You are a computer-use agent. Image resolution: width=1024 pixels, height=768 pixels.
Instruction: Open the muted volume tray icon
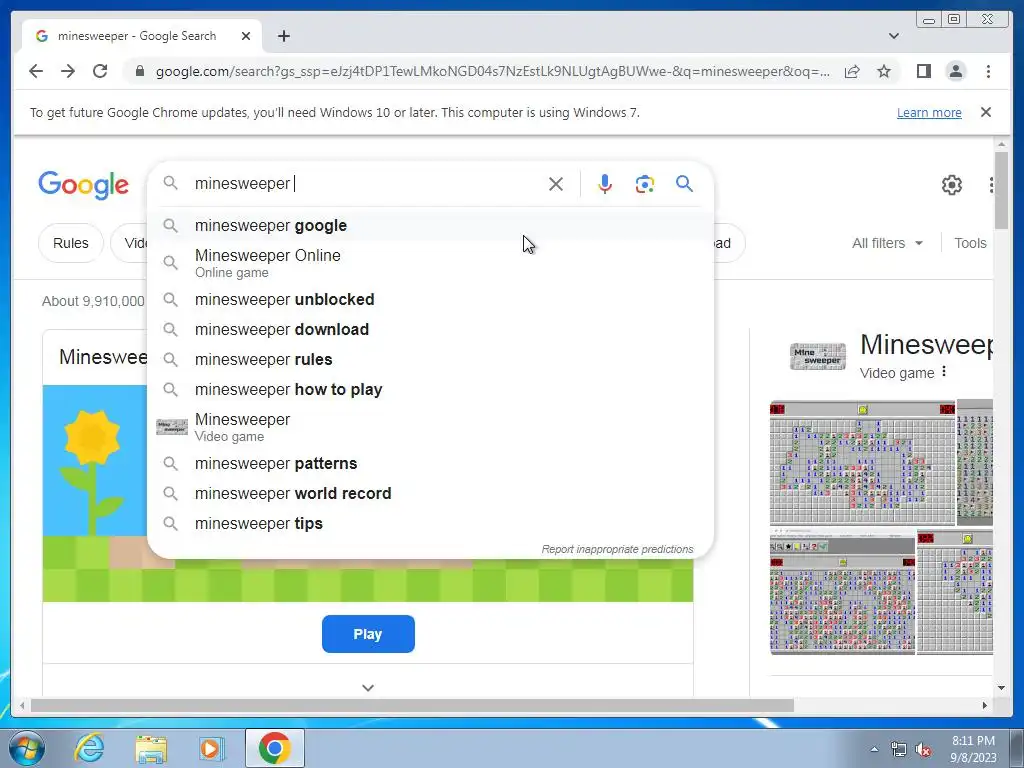[x=923, y=749]
